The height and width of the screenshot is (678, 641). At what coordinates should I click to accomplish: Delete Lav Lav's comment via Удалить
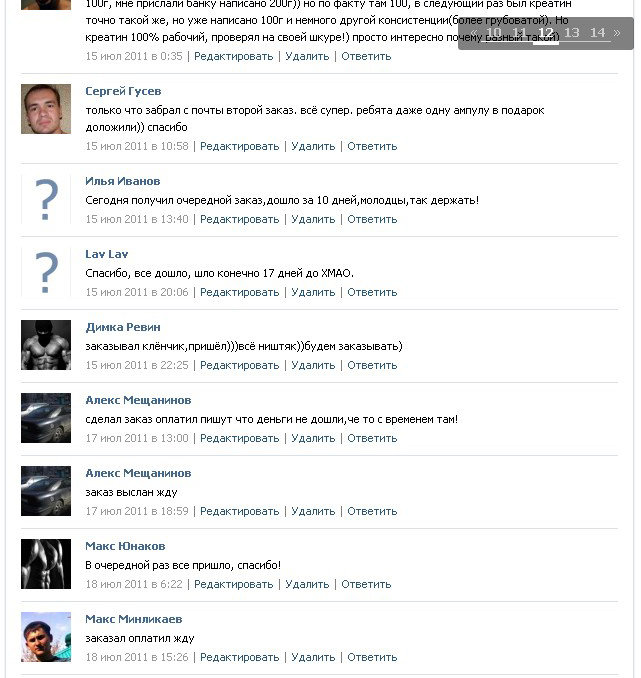(x=313, y=292)
